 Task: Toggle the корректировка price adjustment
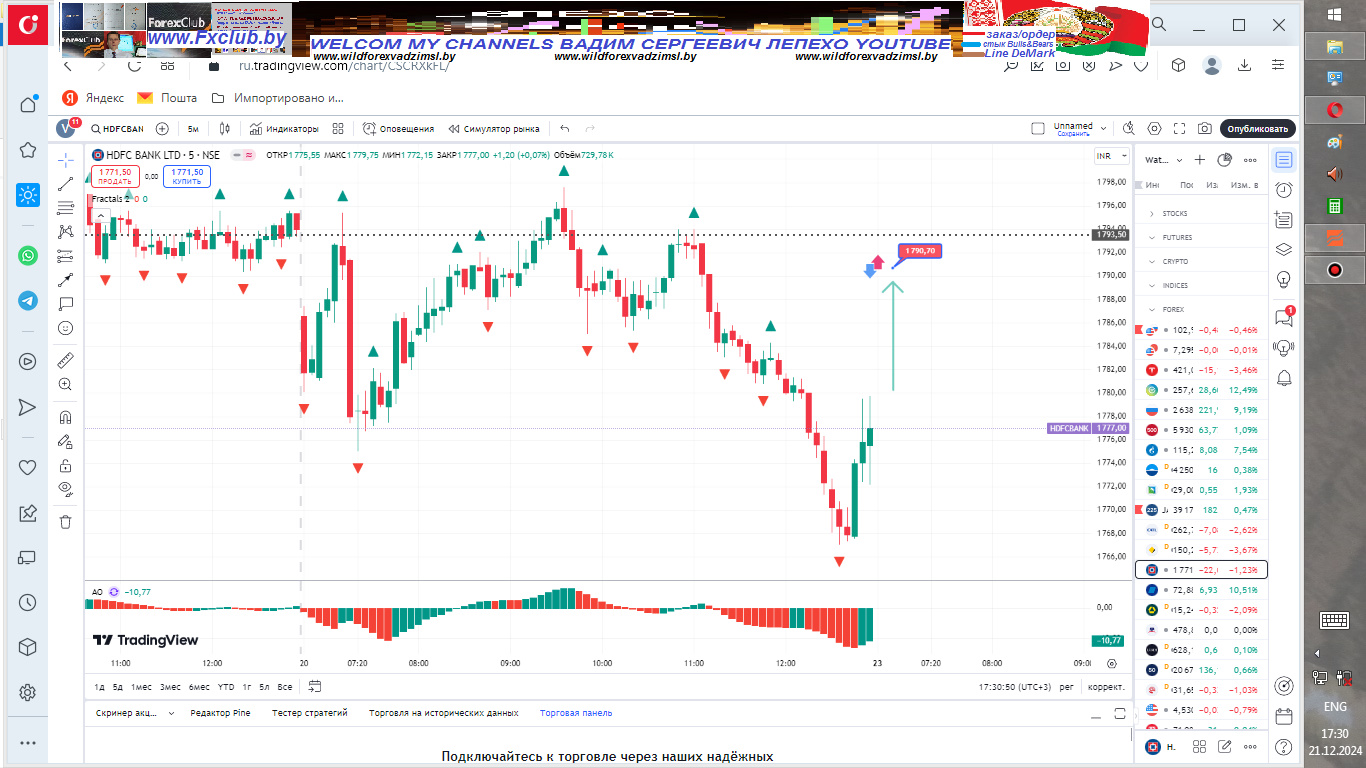1106,687
